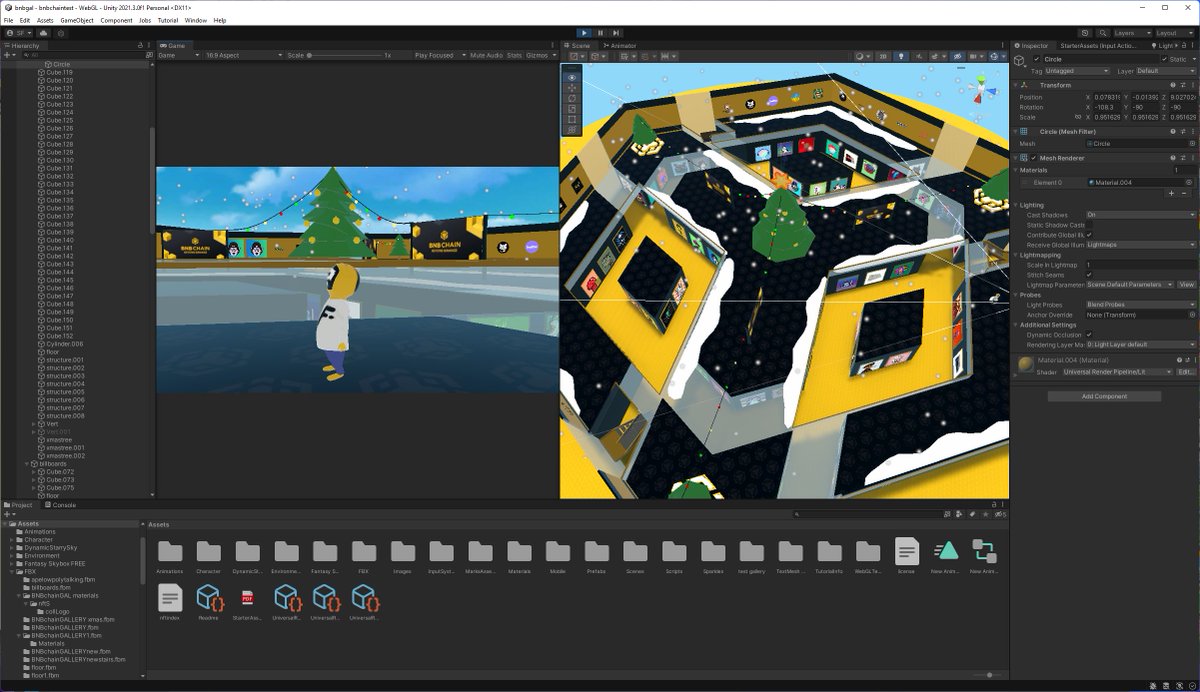The image size is (1200, 692).
Task: Open the Light Probes dropdown
Action: (1140, 304)
